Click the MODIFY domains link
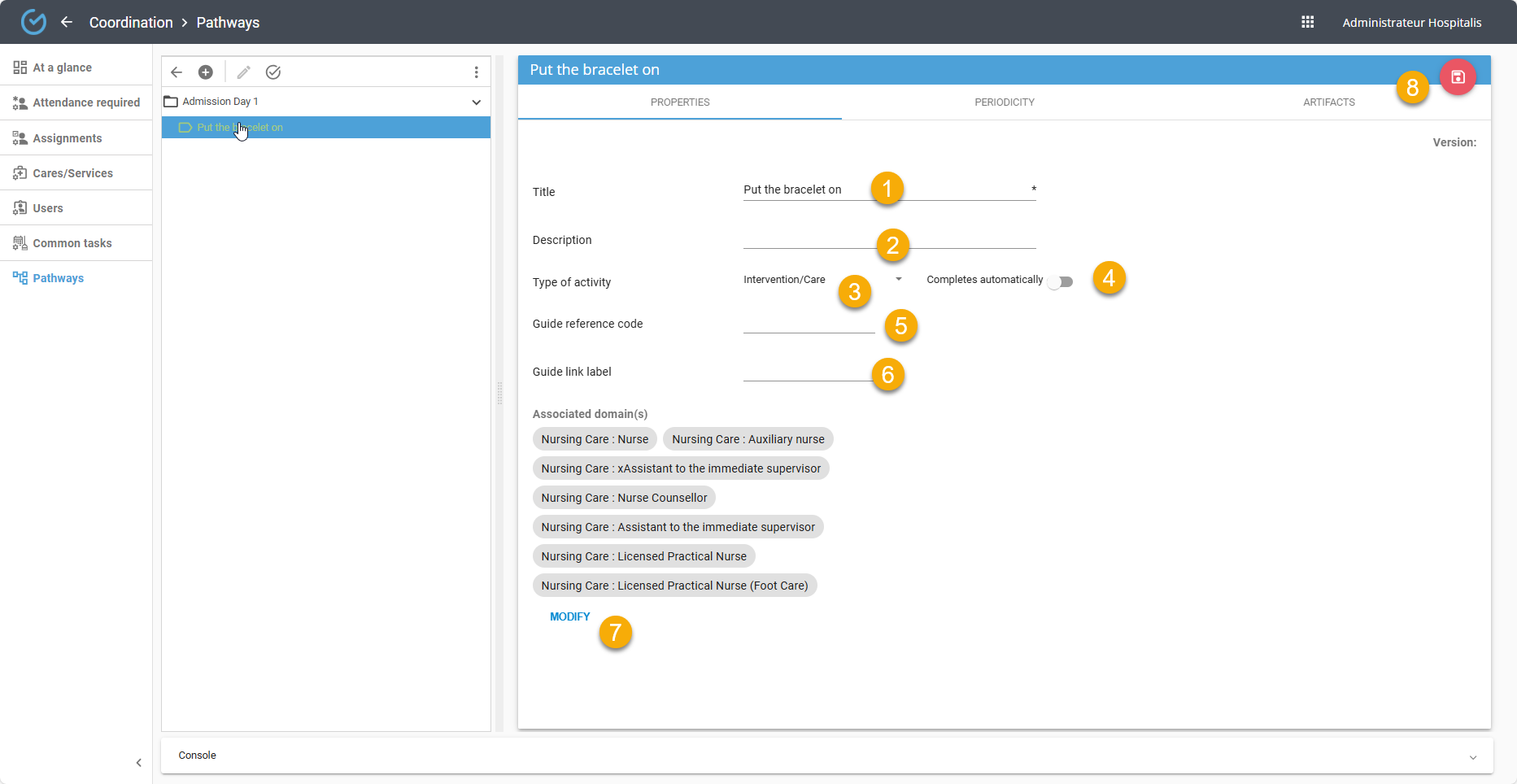The image size is (1517, 784). (x=569, y=617)
